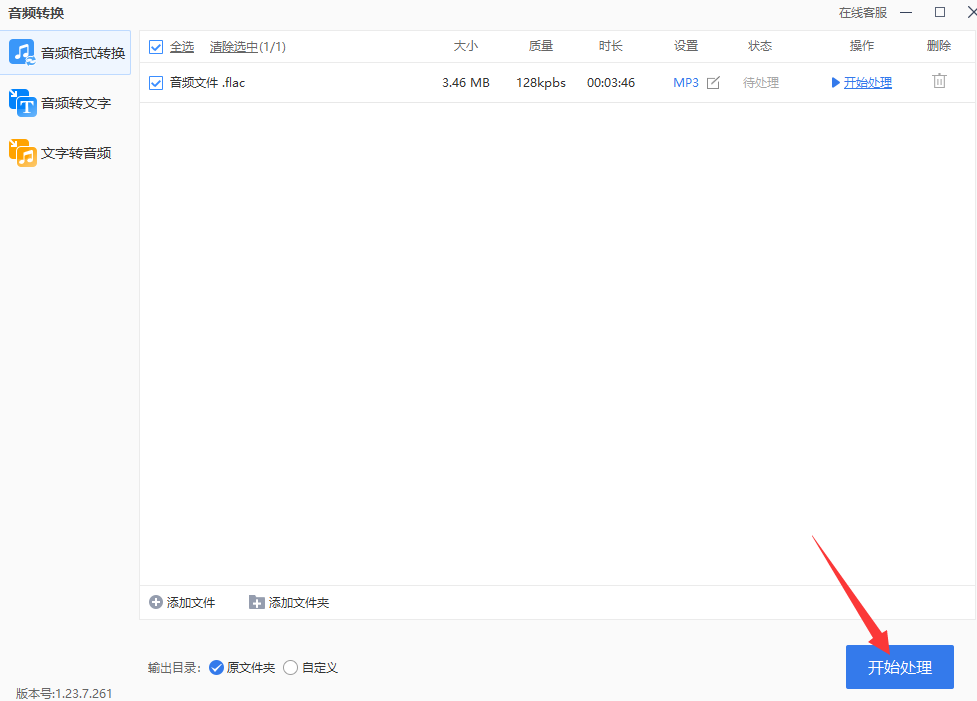Click the plus icon for 添加文件
977x701 pixels.
click(156, 602)
